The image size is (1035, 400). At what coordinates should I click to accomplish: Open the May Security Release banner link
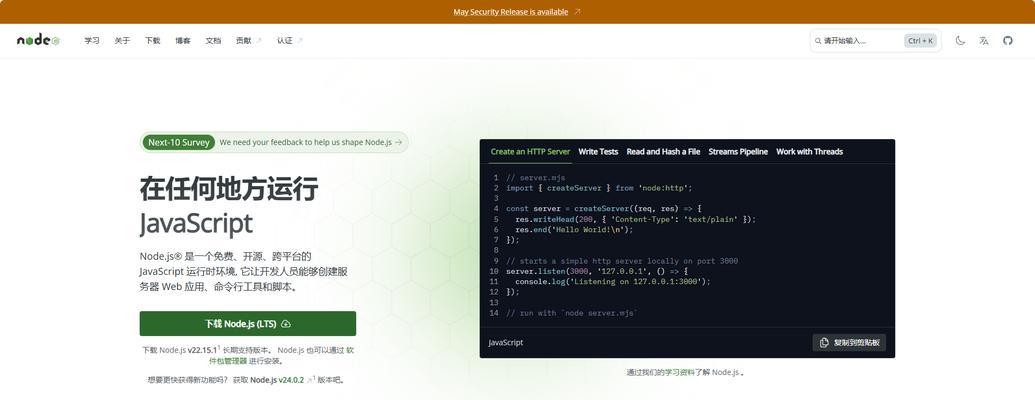[510, 12]
